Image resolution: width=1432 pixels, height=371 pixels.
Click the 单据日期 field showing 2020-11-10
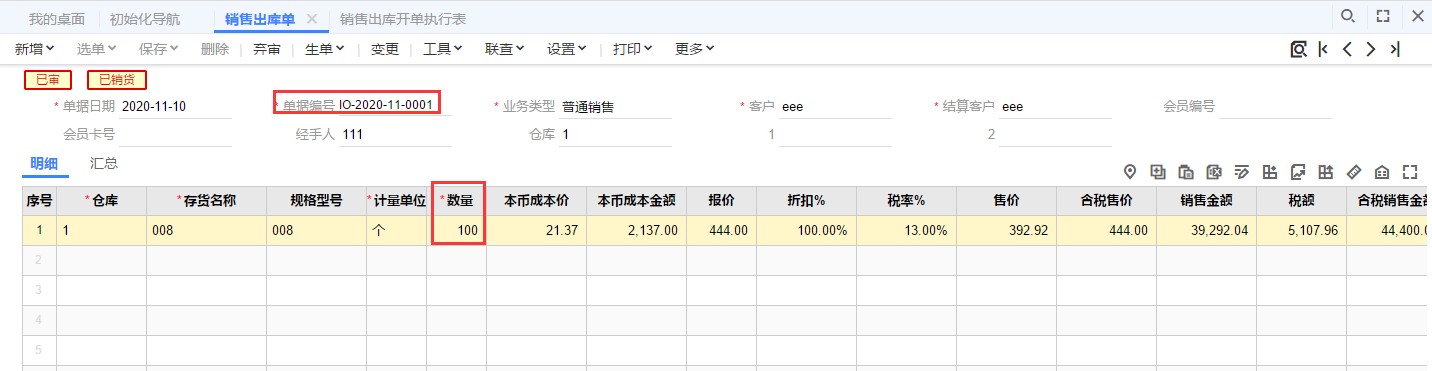pyautogui.click(x=176, y=106)
